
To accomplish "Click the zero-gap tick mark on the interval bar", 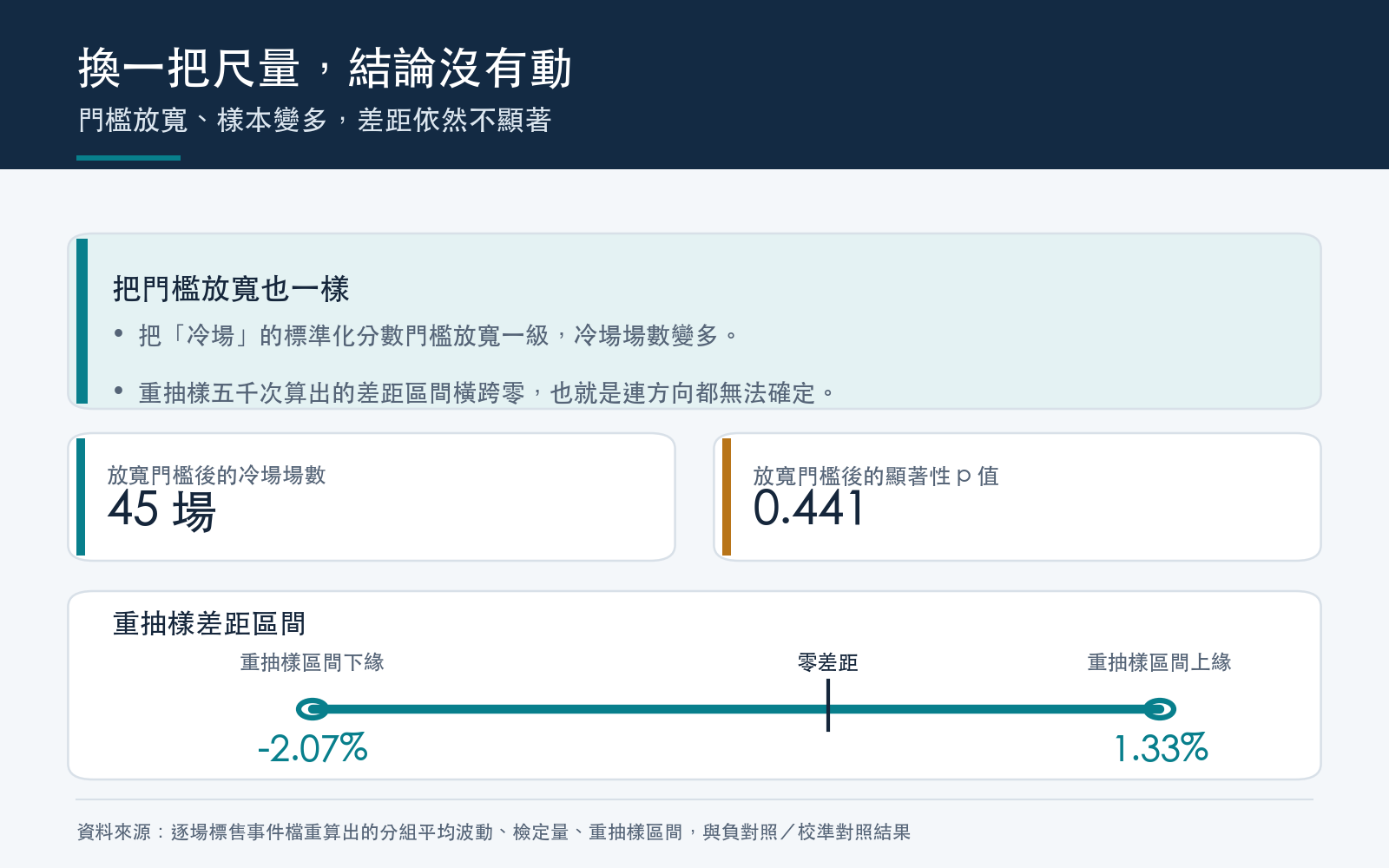I will point(828,705).
